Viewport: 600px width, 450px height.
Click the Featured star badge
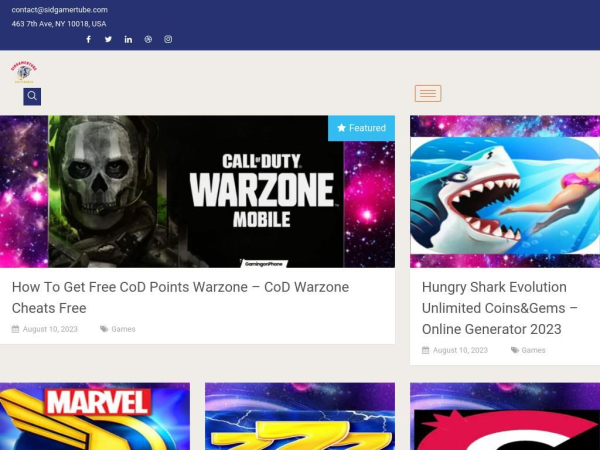point(362,128)
